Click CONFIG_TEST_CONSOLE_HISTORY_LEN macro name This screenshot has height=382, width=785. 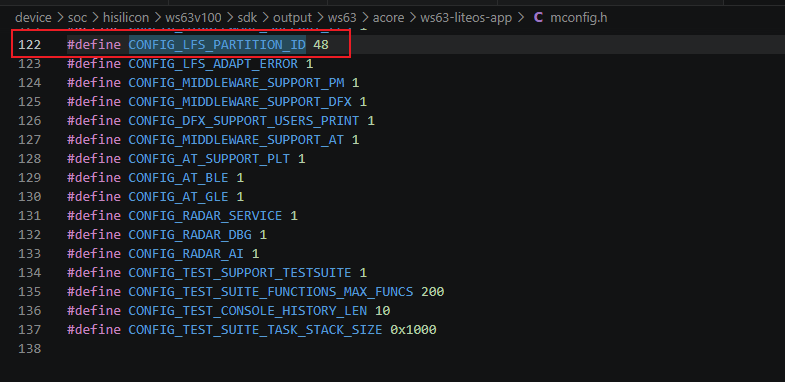248,311
